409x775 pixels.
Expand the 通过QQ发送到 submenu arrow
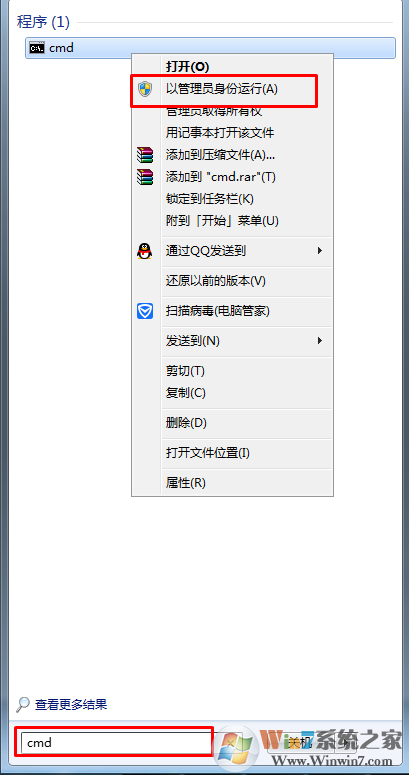click(x=320, y=251)
